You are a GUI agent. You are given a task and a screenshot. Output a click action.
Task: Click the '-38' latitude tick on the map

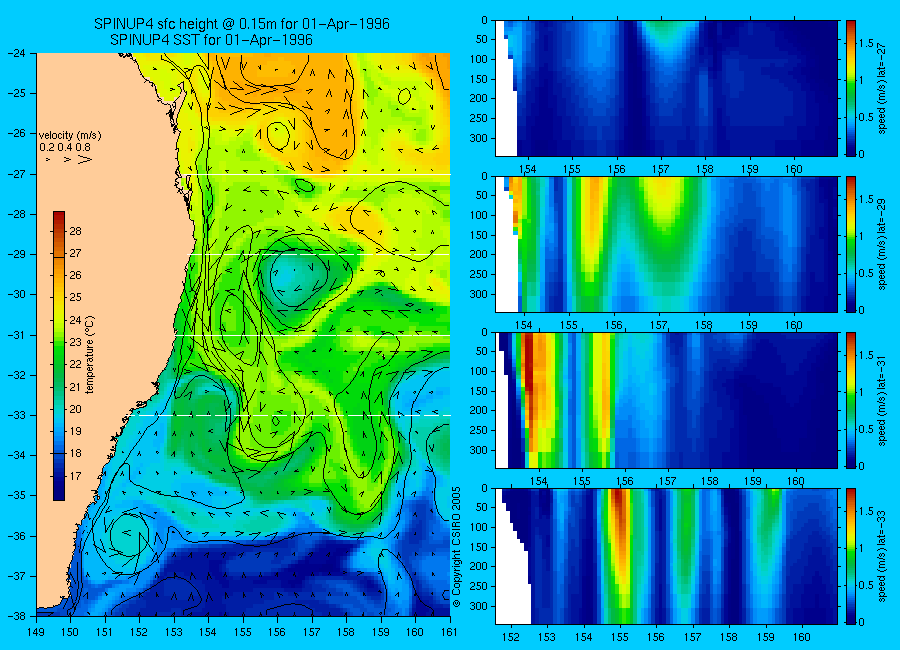tap(15, 616)
